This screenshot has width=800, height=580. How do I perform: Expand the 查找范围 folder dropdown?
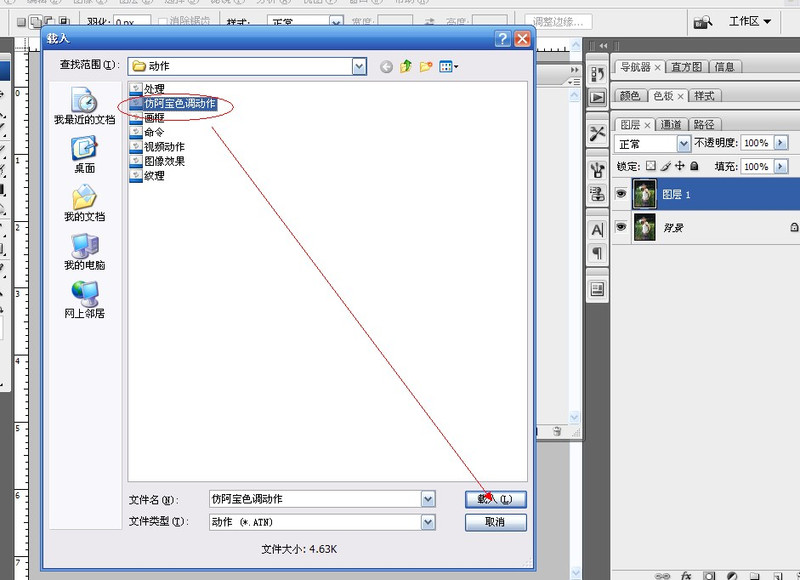pos(359,66)
